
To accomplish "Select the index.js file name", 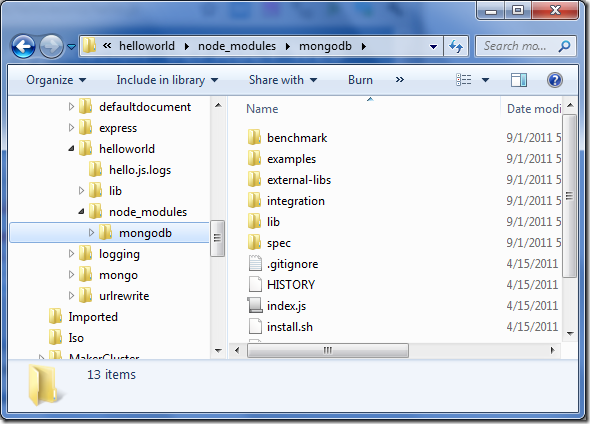I will click(286, 306).
